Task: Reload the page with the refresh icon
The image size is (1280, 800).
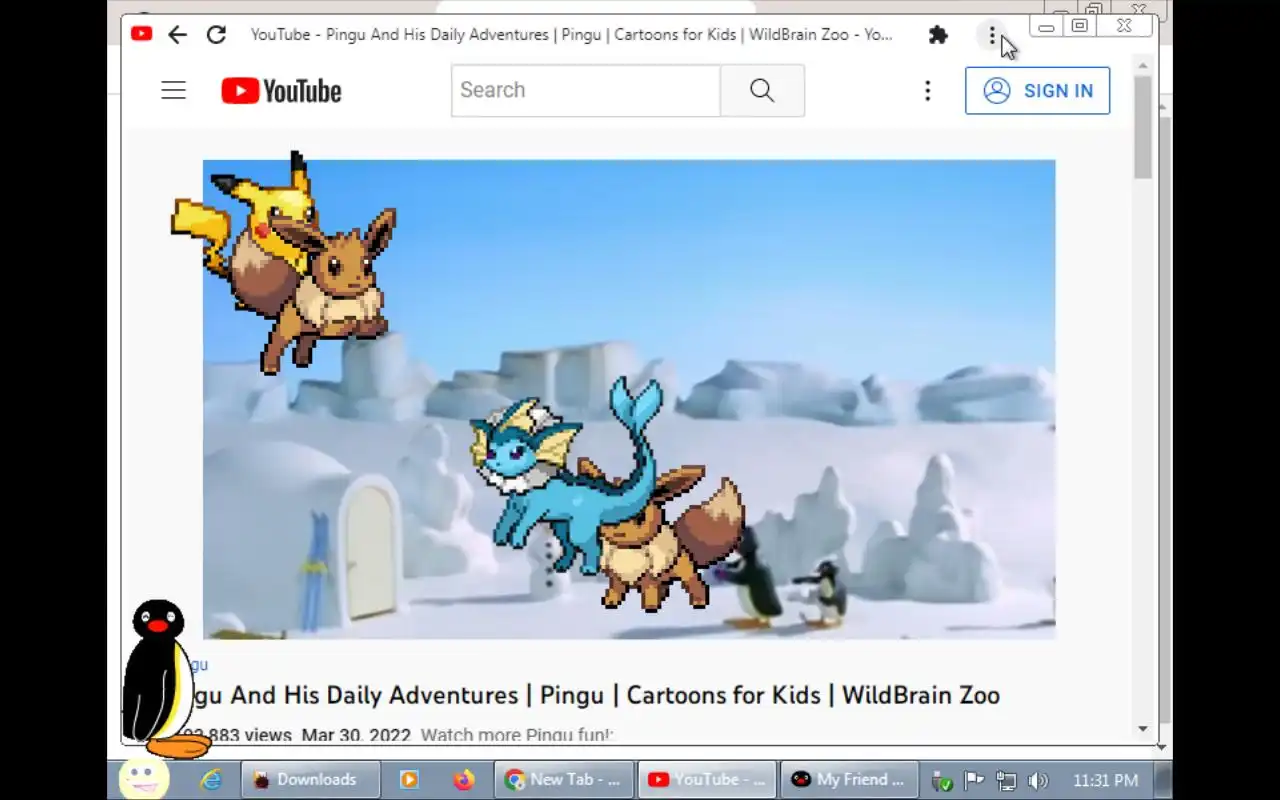Action: point(216,35)
